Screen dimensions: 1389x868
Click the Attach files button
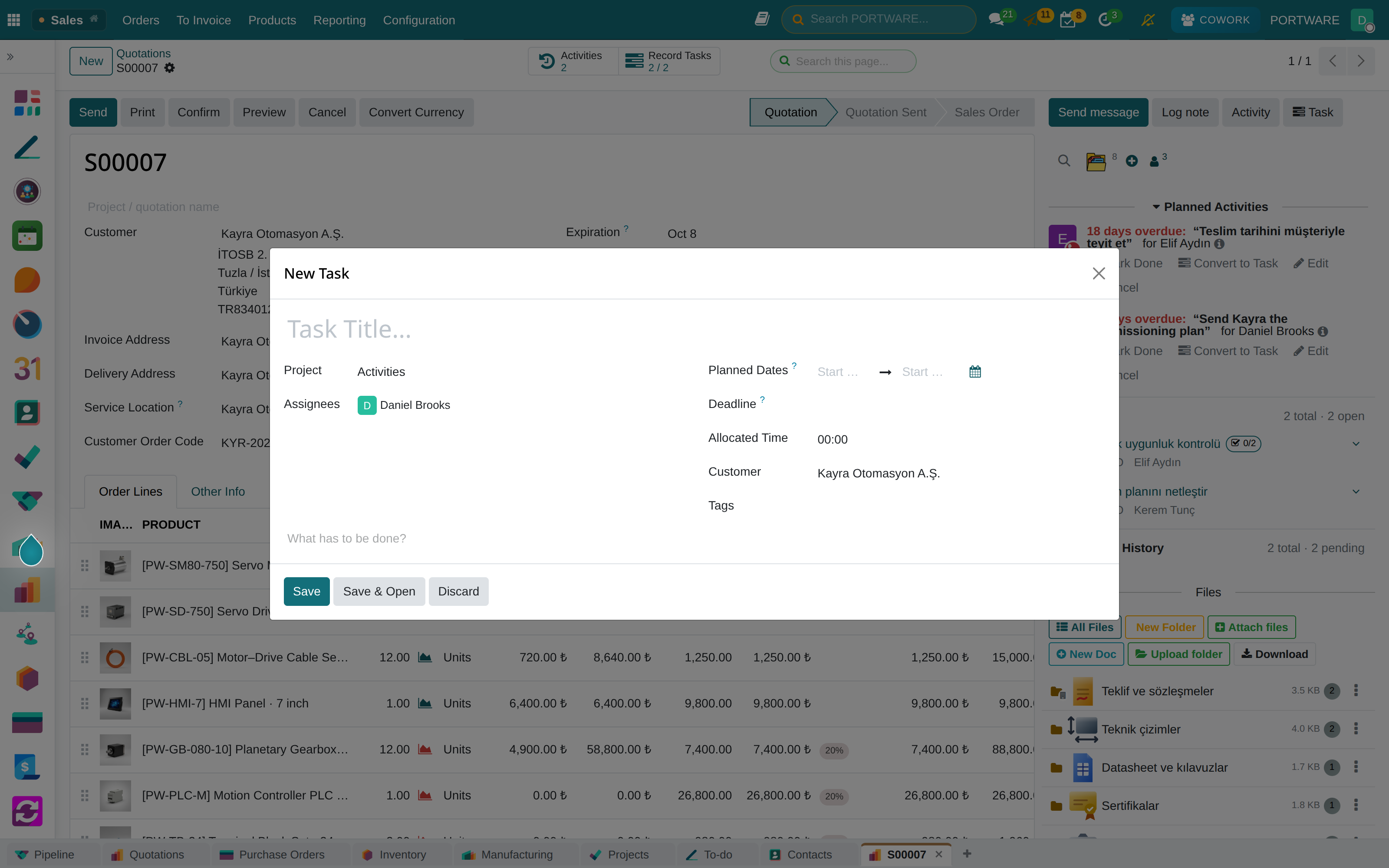coord(1251,627)
